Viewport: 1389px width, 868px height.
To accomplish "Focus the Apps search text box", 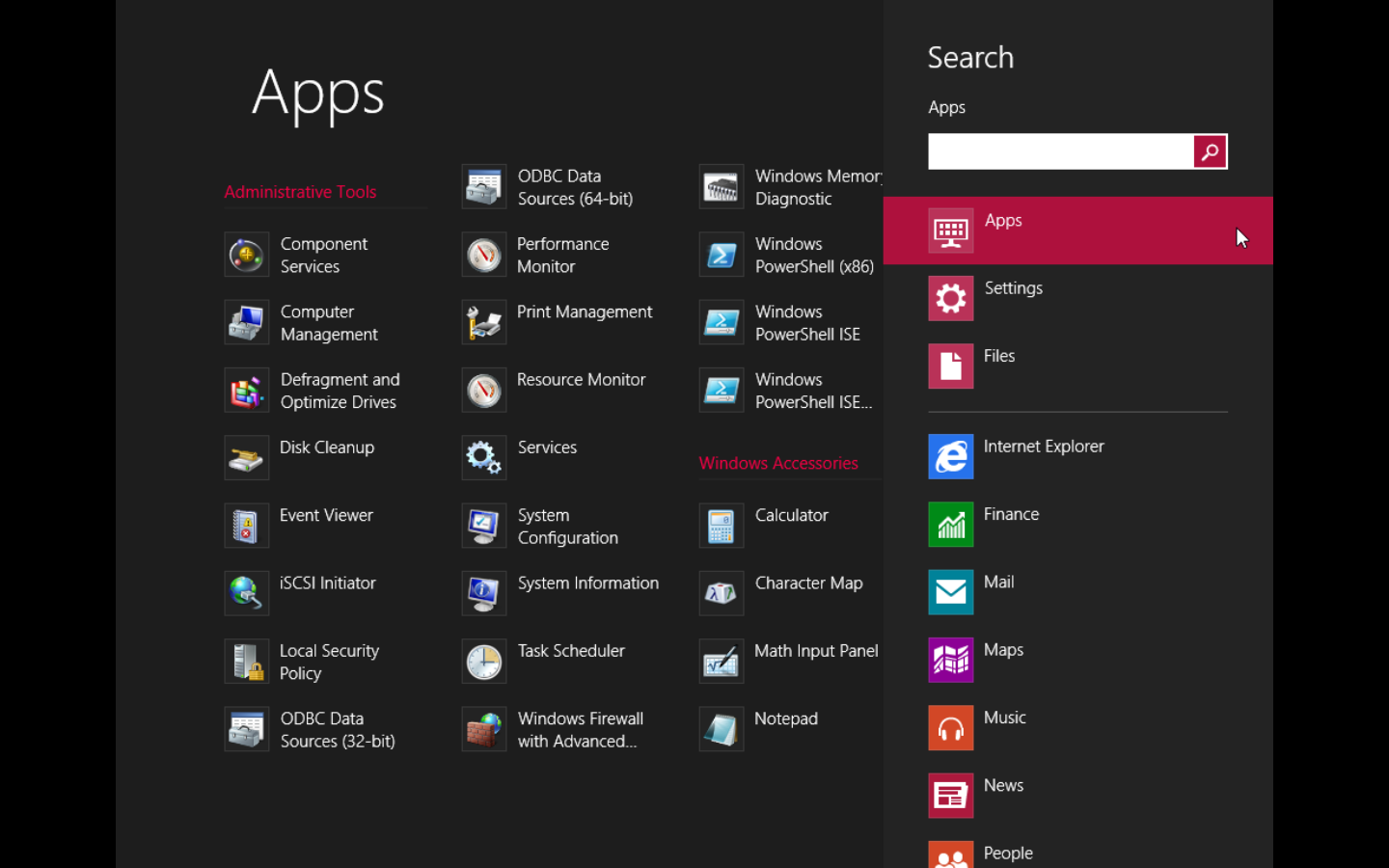I will [x=1060, y=151].
